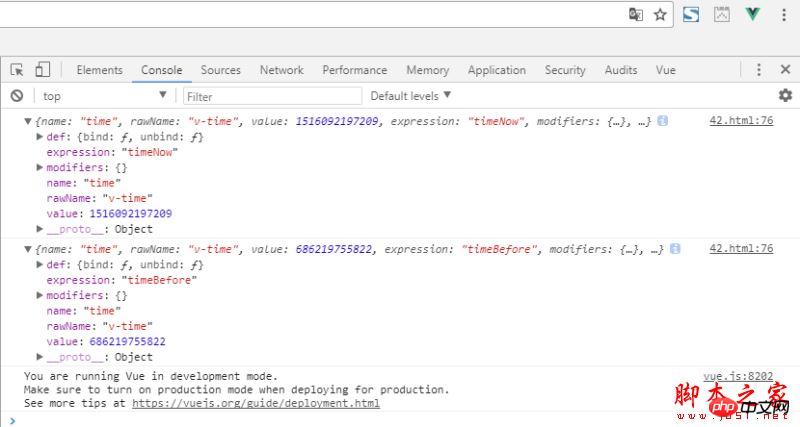The image size is (800, 427).
Task: Switch to the Elements tab
Action: tap(99, 70)
